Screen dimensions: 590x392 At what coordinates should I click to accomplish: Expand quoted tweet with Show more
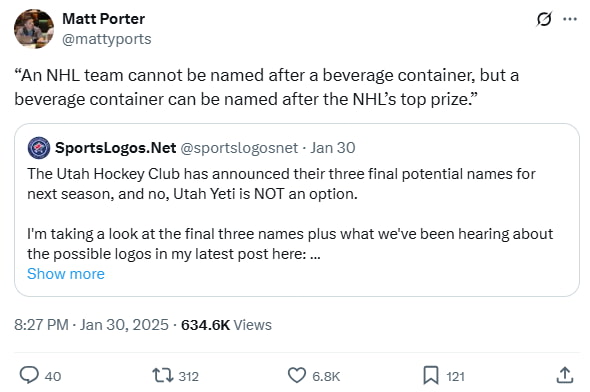tap(66, 274)
